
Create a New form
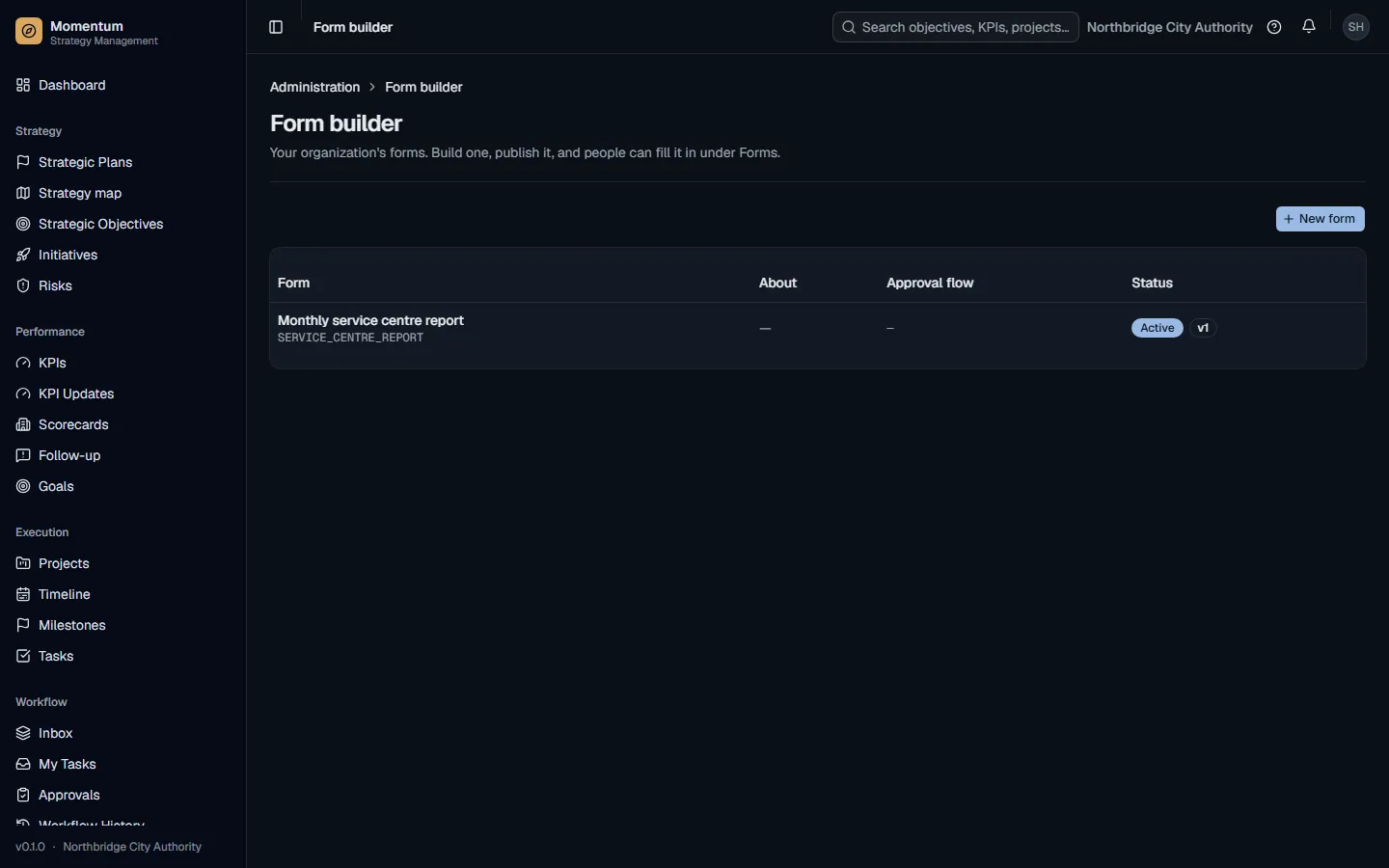coord(1320,219)
